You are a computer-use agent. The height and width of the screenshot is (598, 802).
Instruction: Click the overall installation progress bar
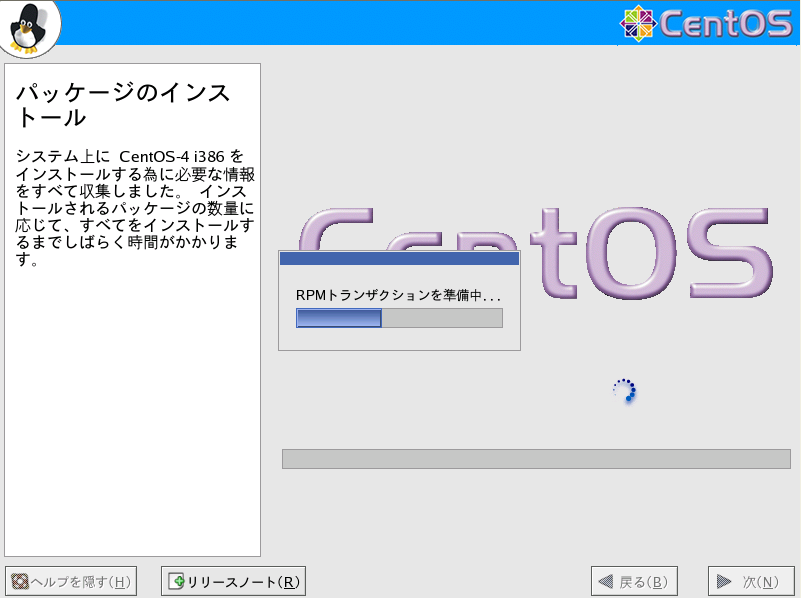tap(537, 459)
